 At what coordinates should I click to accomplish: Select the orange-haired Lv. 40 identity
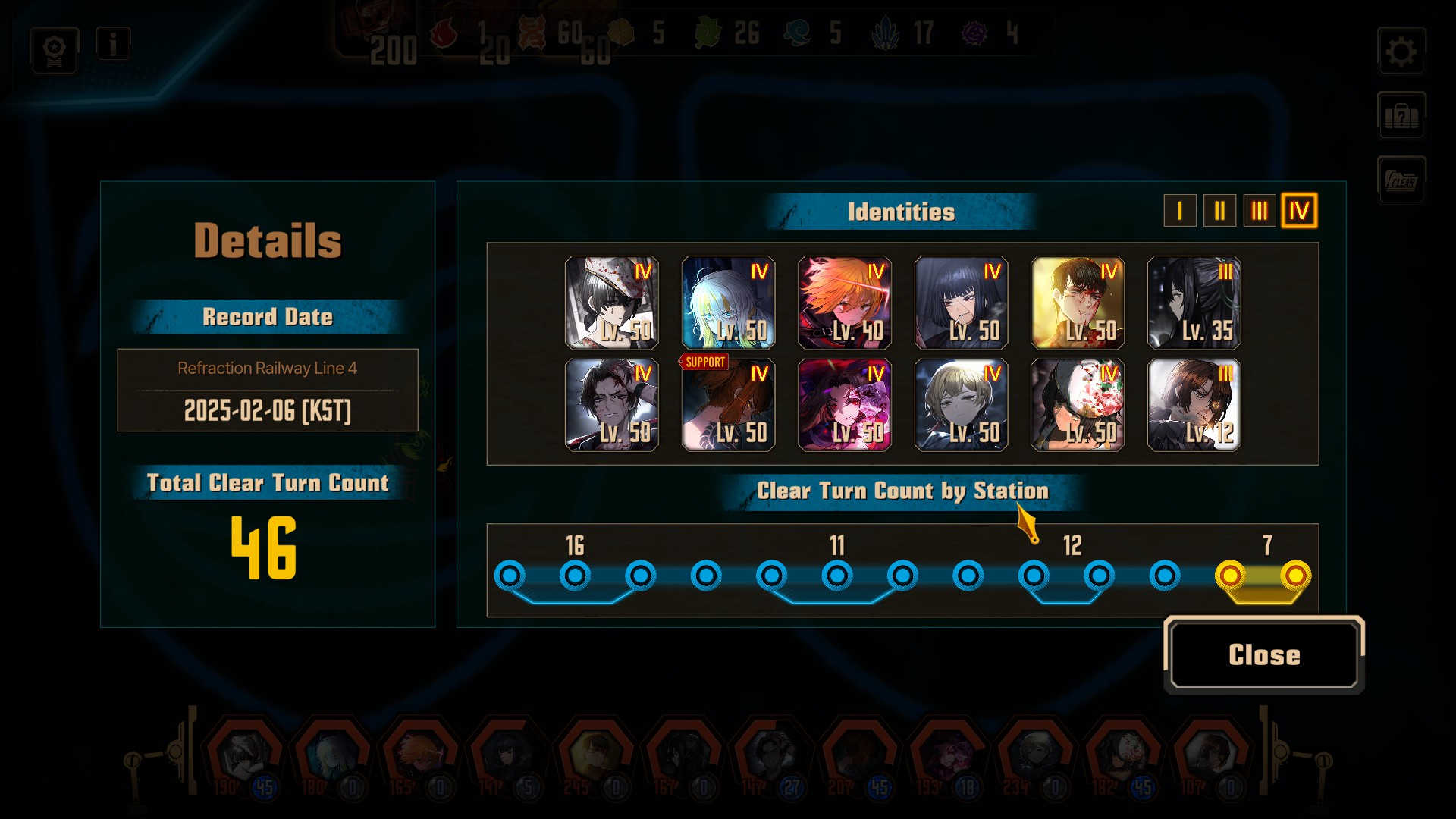pos(845,303)
